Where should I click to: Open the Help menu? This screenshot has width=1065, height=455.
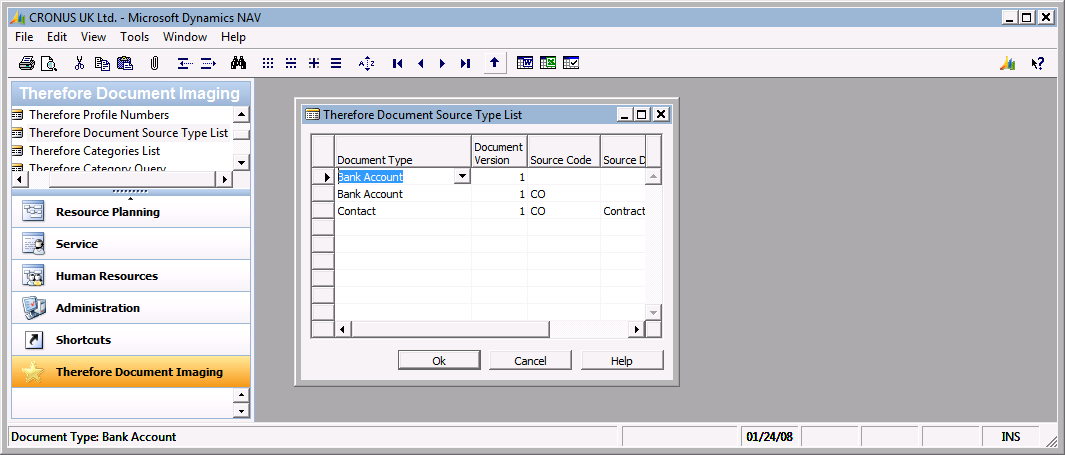[x=233, y=37]
